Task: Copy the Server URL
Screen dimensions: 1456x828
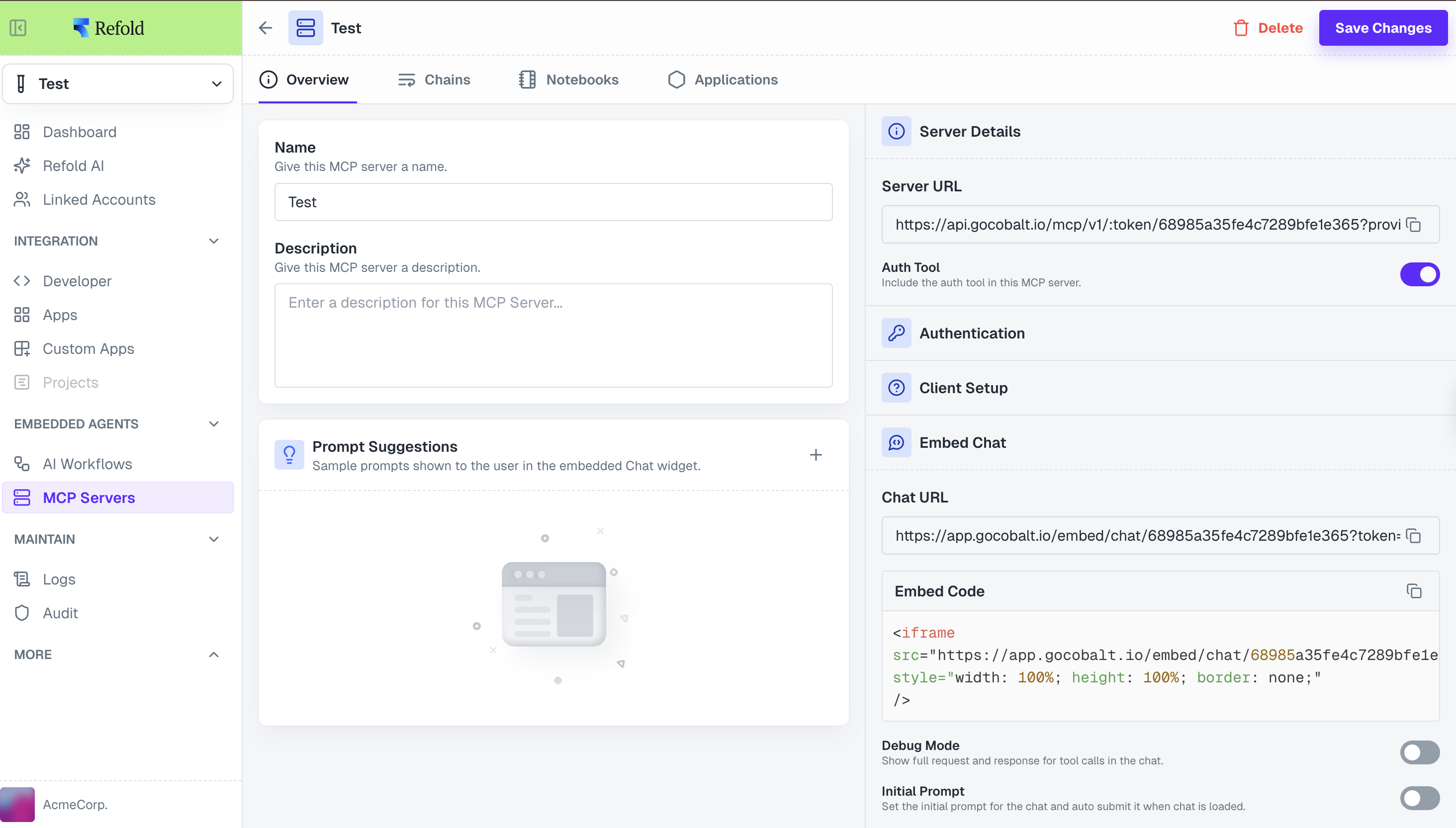Action: 1414,225
